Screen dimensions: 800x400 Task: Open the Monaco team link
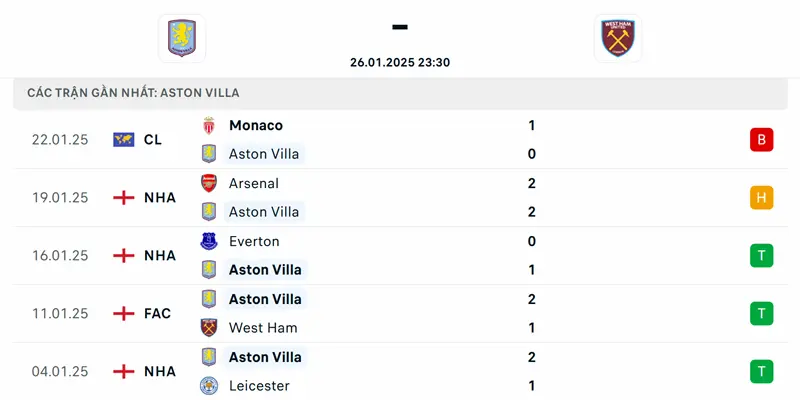tap(255, 126)
